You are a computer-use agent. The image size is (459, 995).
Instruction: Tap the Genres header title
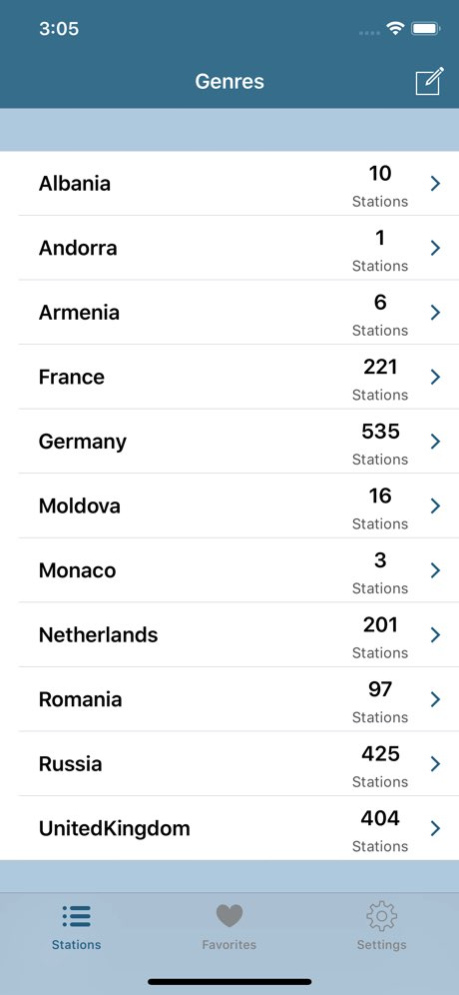click(x=229, y=82)
